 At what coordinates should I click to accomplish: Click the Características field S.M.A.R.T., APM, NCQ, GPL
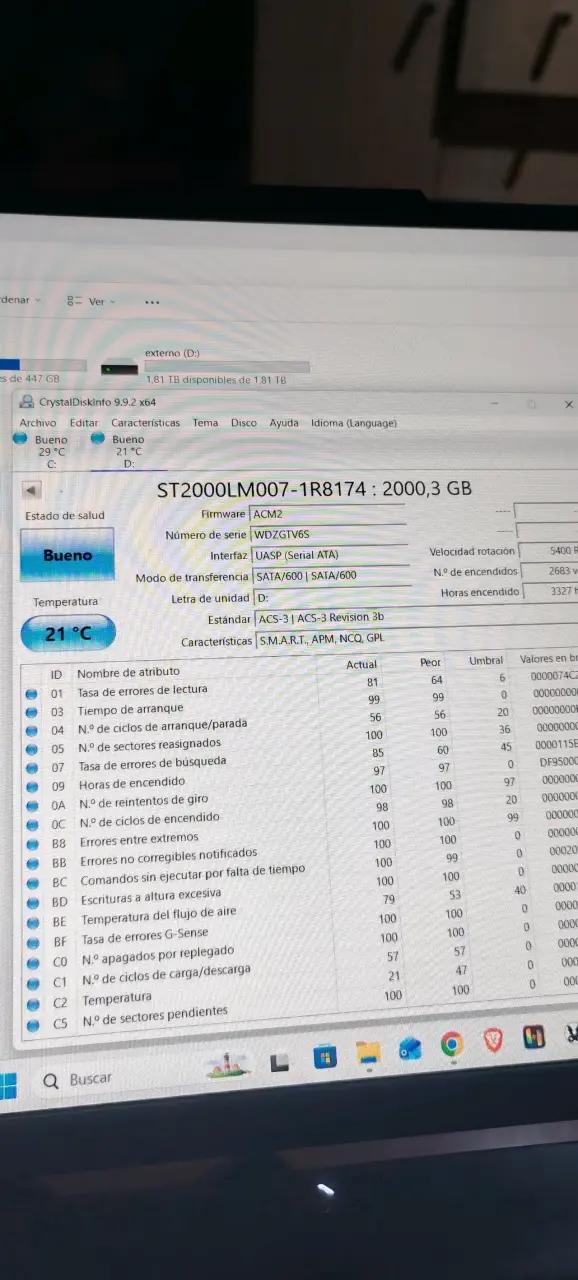pyautogui.click(x=415, y=639)
